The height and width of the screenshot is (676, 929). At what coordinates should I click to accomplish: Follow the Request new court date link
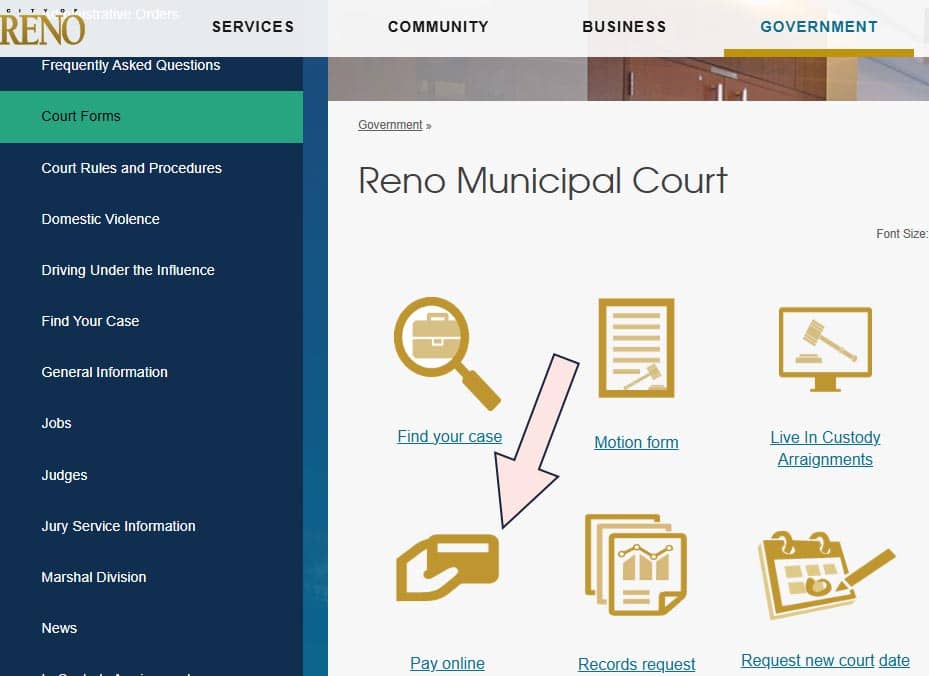[x=825, y=661]
